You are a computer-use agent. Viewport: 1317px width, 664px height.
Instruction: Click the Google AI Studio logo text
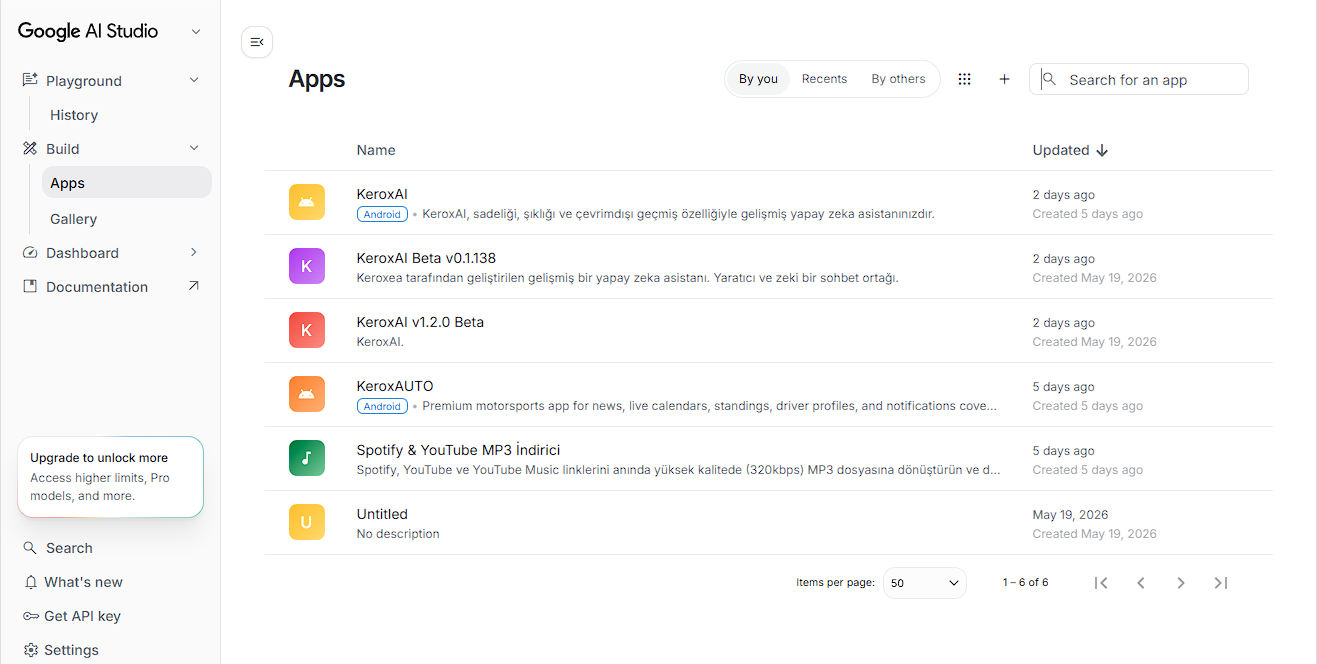[x=88, y=31]
